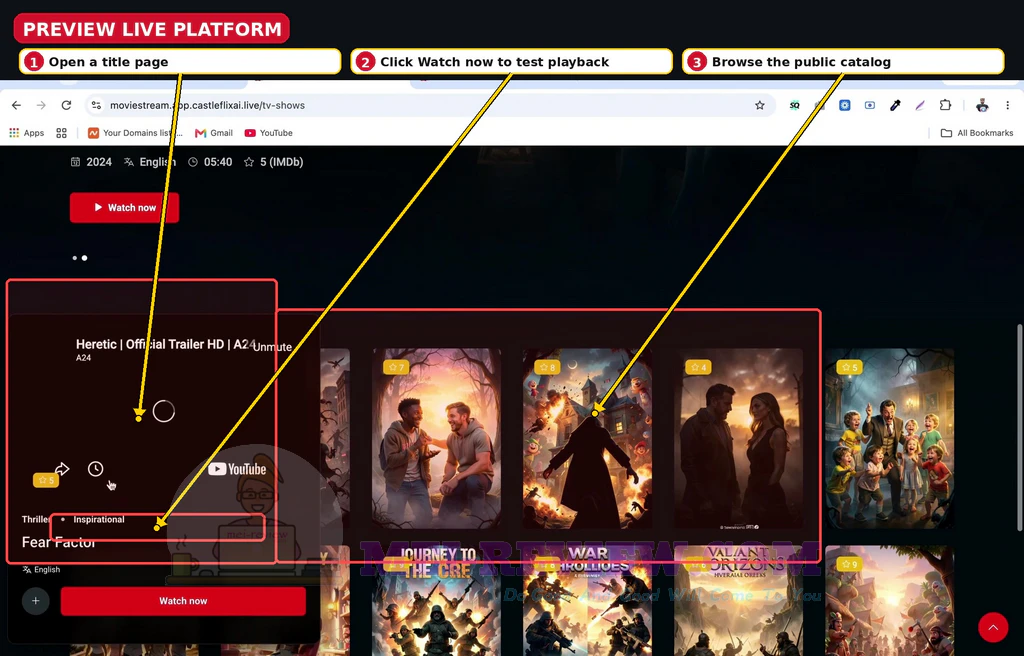Click the Watch later clock icon
This screenshot has height=656, width=1024.
[x=95, y=468]
